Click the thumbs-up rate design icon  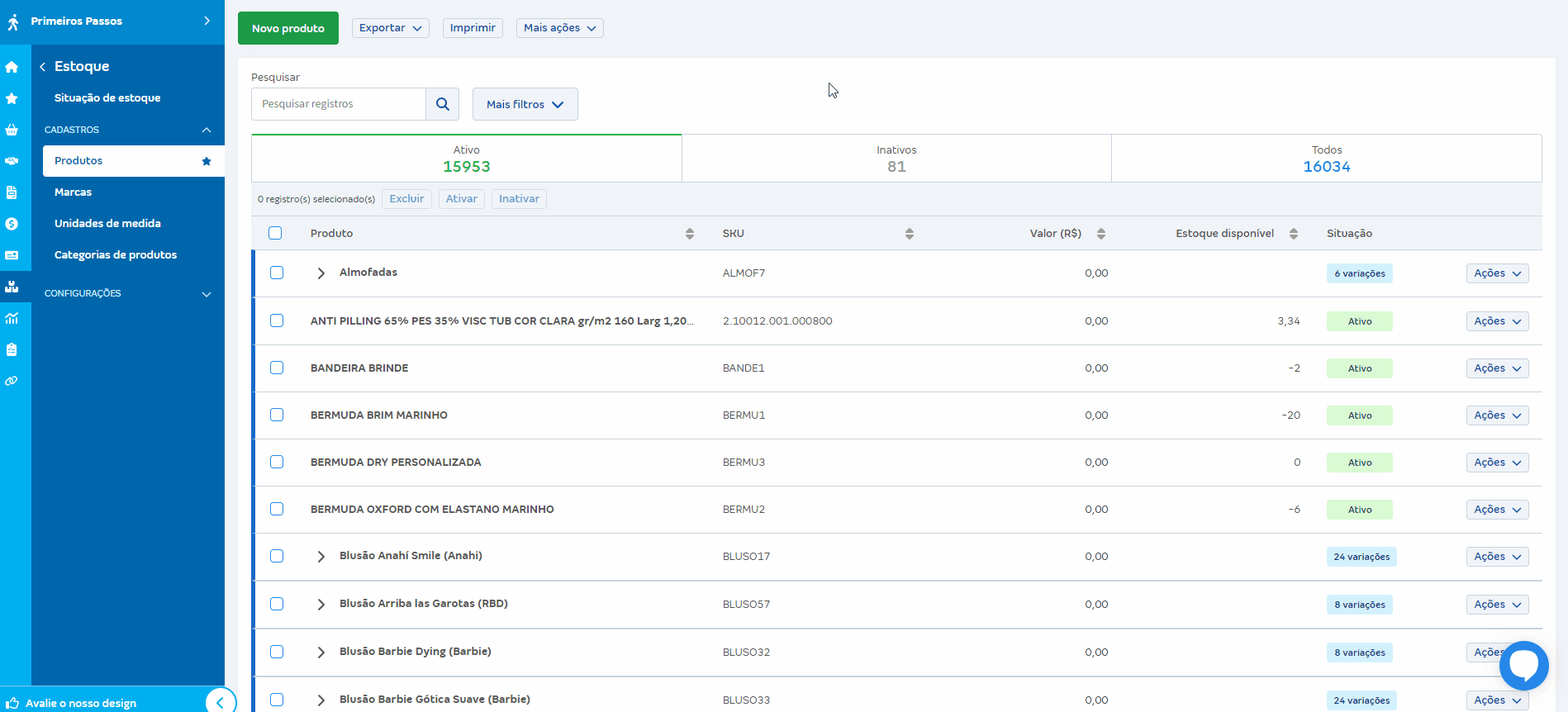(13, 703)
